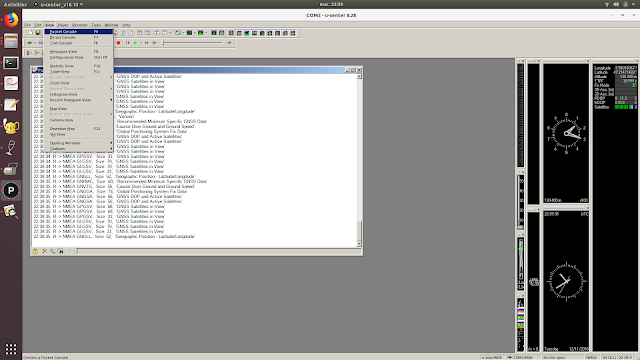Click the green Play button

[x=136, y=43]
